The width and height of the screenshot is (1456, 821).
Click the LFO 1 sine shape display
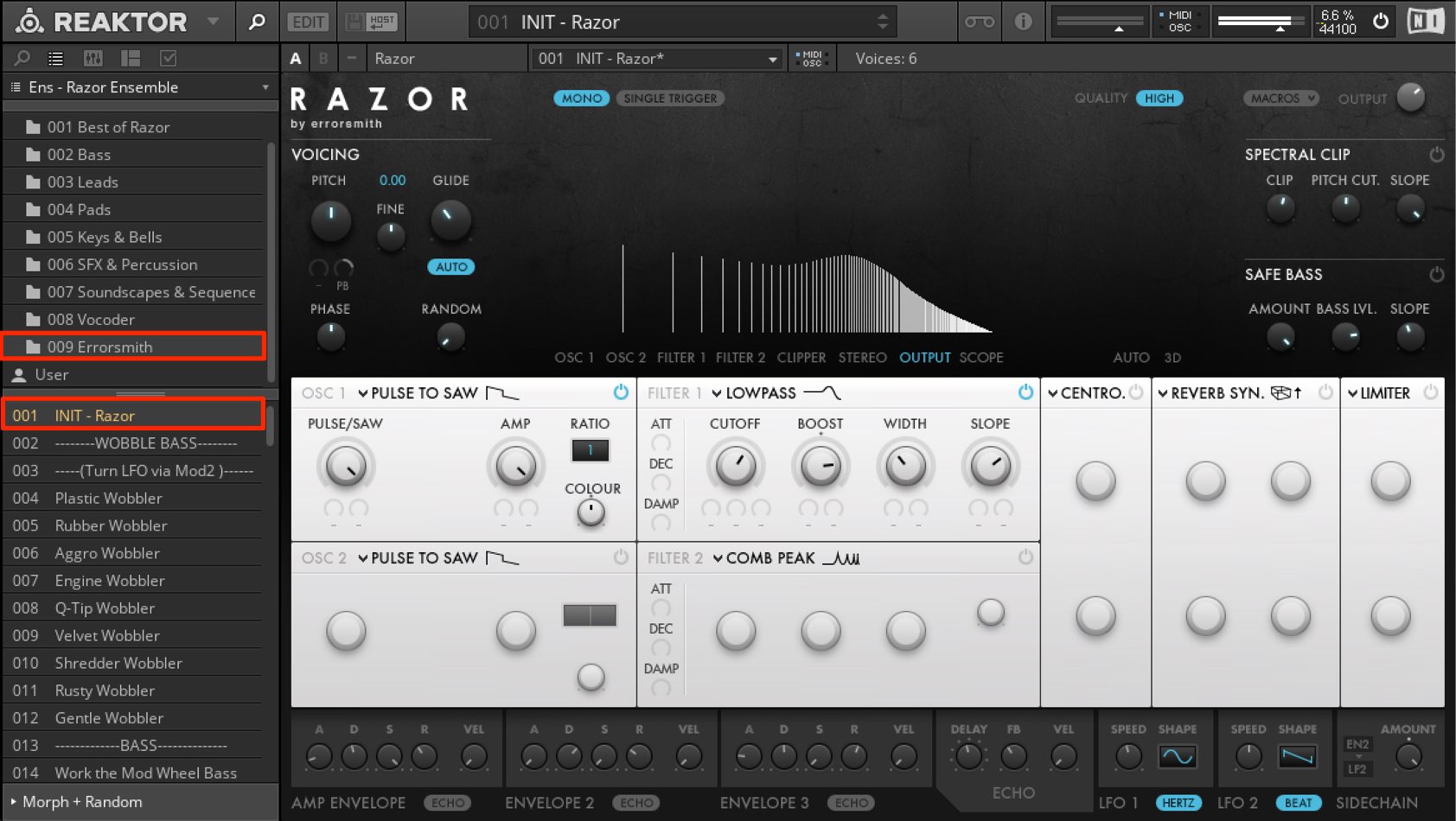pos(1178,756)
